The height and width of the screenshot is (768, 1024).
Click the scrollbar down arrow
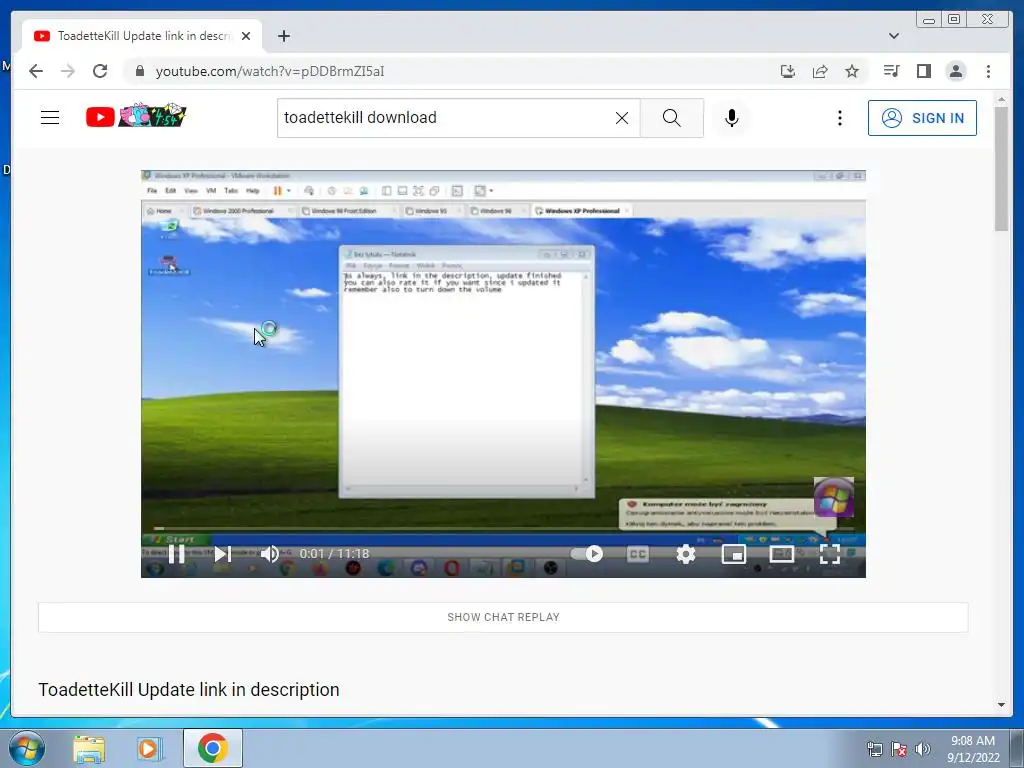pos(1001,705)
